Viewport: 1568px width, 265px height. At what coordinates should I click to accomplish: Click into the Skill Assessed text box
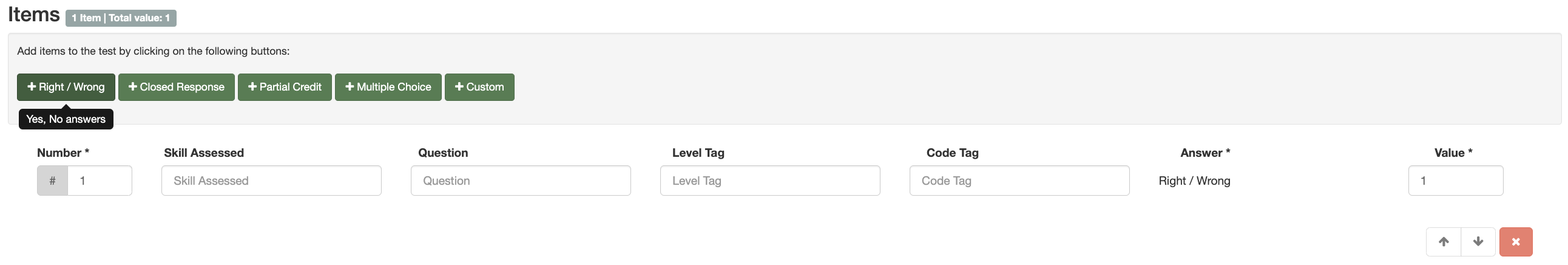[271, 181]
